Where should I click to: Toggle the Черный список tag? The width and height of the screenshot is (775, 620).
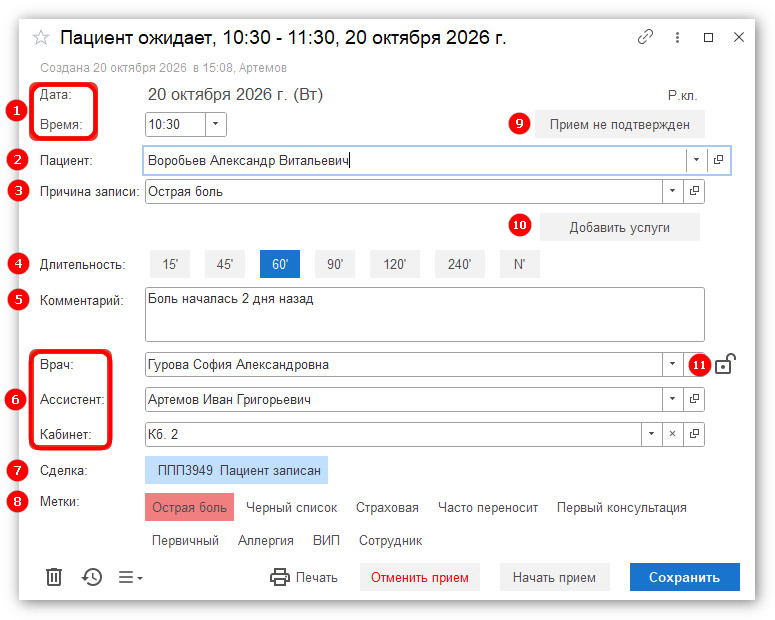292,507
